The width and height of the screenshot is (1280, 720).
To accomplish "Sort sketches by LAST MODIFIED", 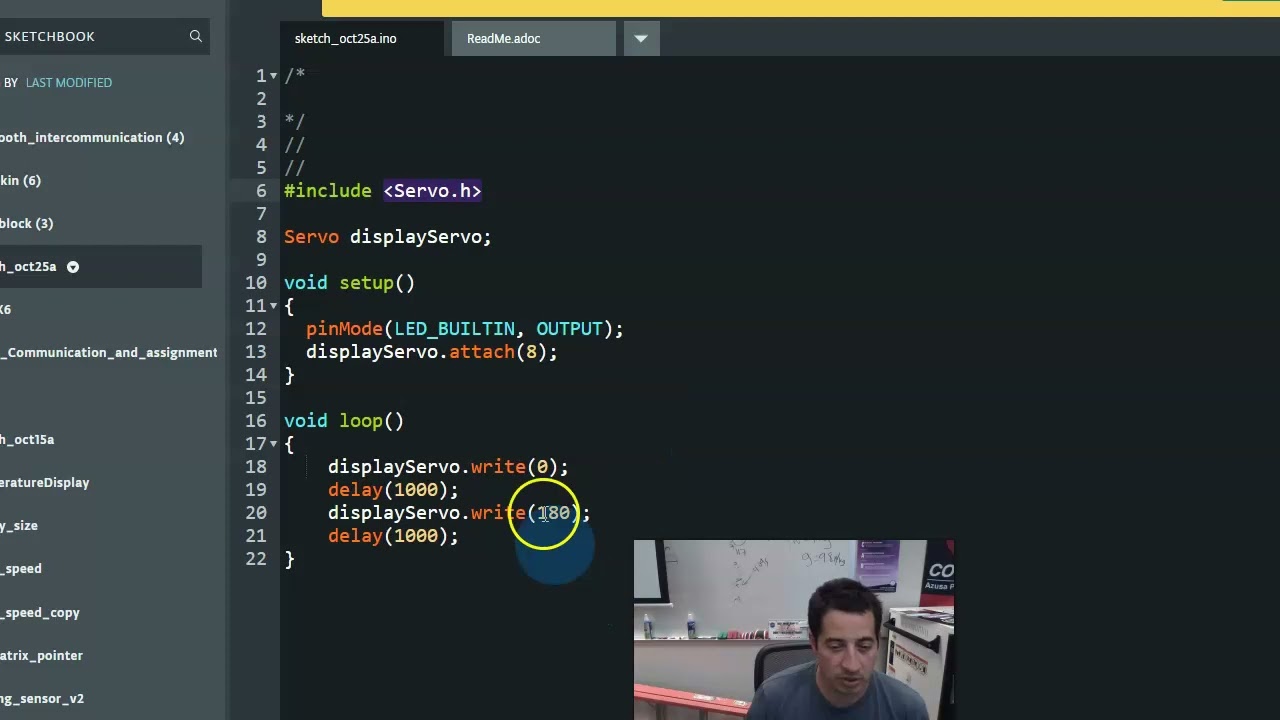I will (69, 82).
